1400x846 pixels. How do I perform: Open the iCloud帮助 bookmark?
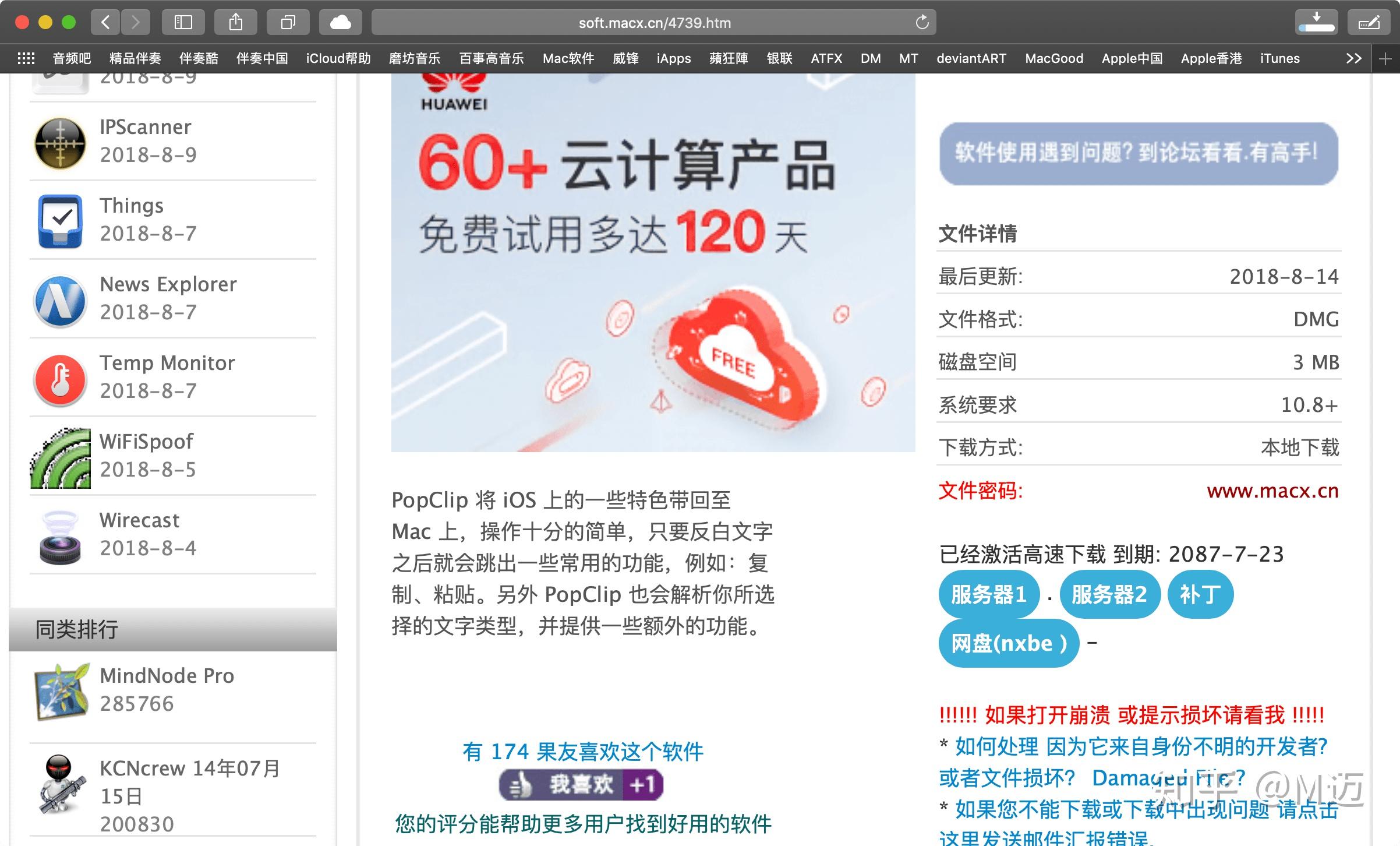[x=338, y=58]
